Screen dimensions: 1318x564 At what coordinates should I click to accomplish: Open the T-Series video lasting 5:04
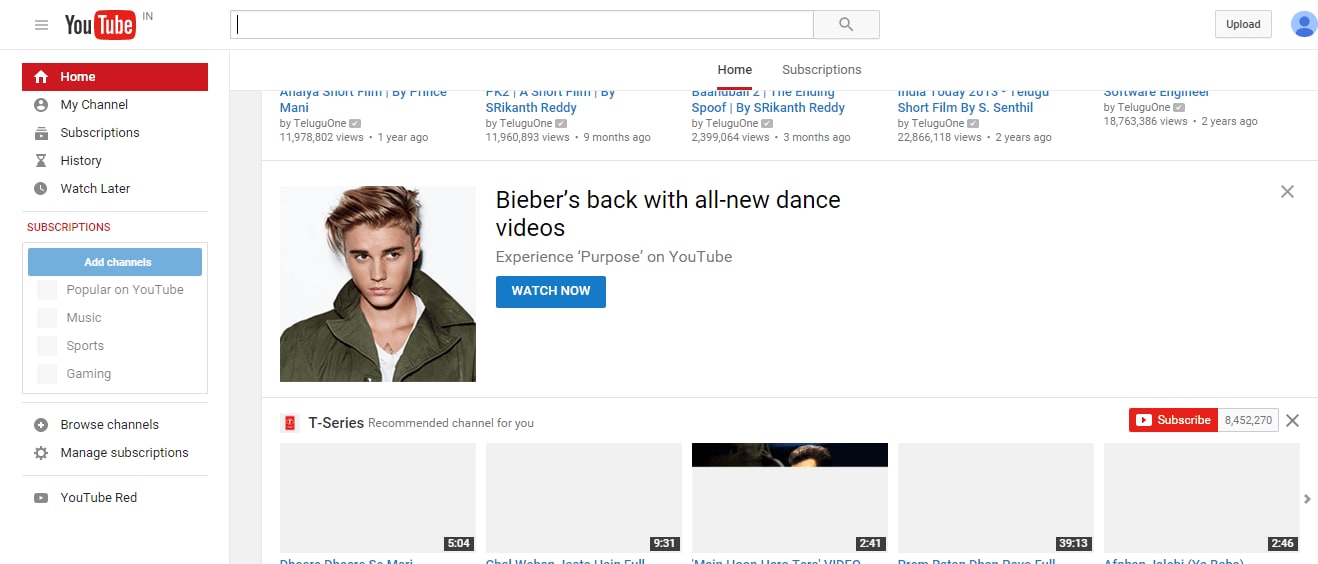[378, 498]
